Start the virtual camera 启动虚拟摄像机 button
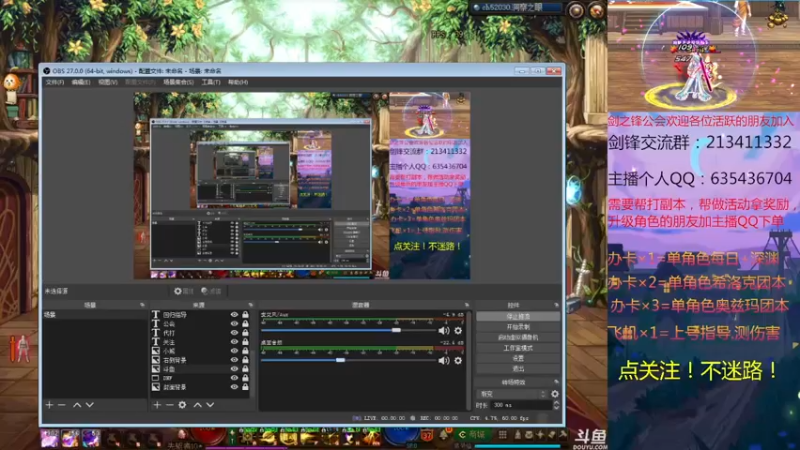 pos(518,337)
